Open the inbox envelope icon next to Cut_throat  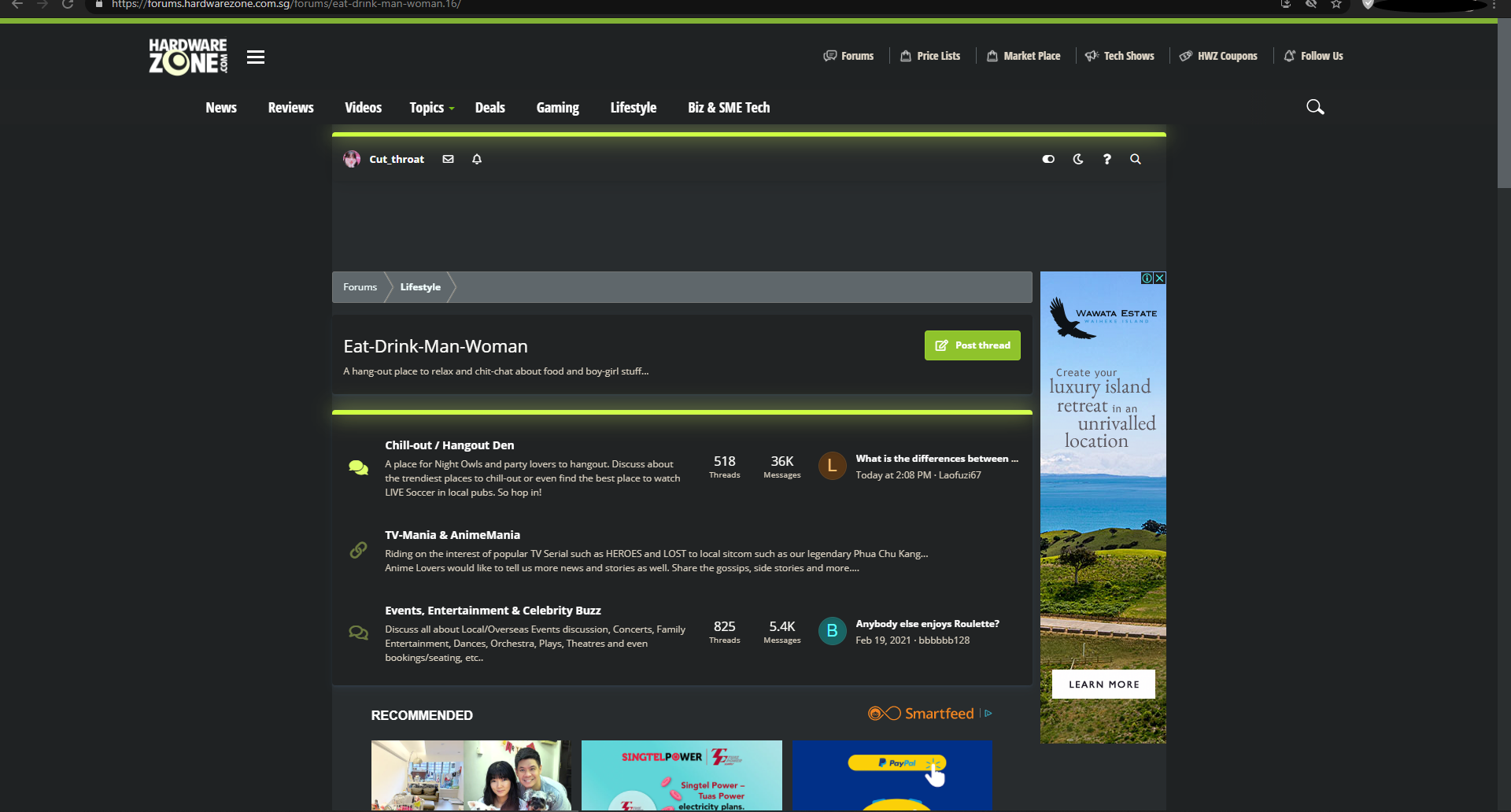448,159
